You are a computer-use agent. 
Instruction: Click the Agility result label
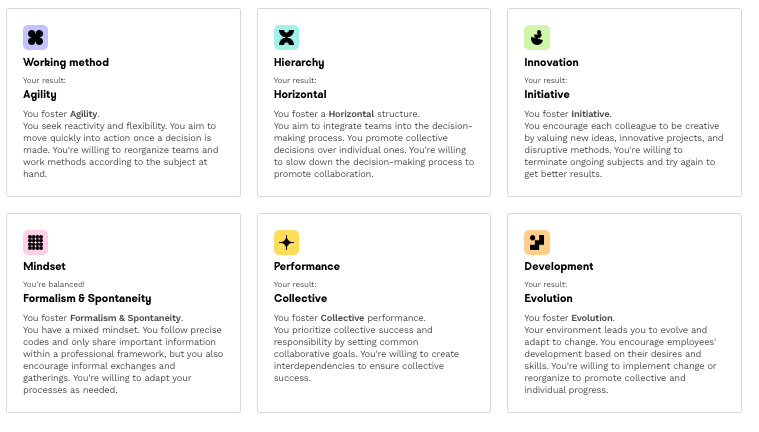click(40, 95)
